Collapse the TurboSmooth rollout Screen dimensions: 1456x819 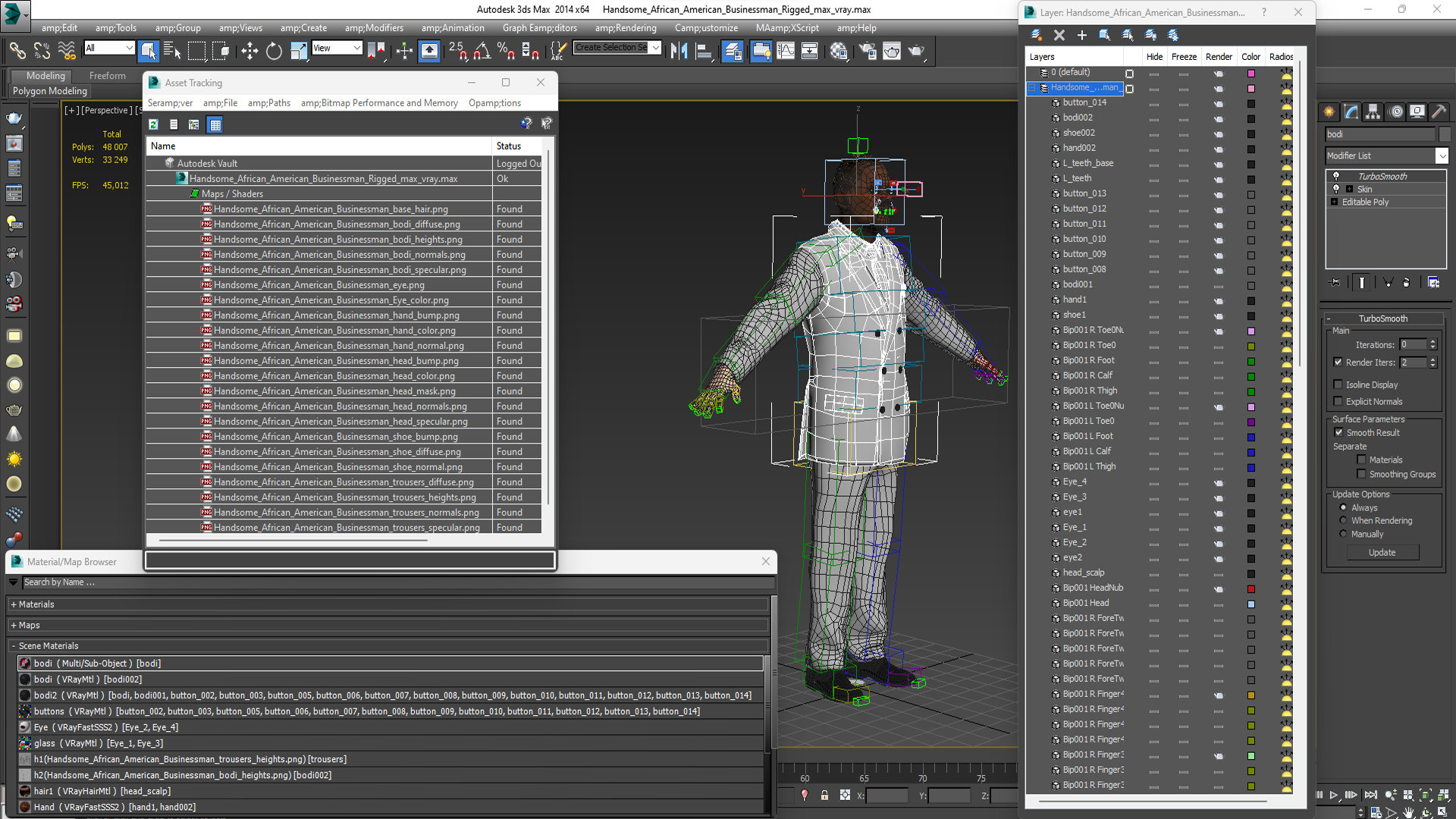(x=1329, y=318)
